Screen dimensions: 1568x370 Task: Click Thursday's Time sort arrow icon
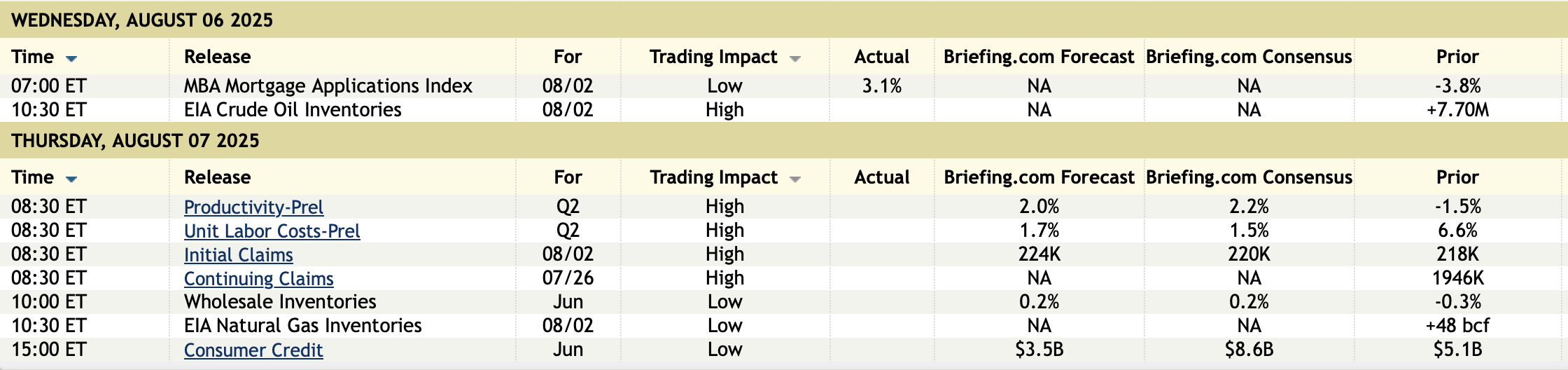tap(71, 179)
